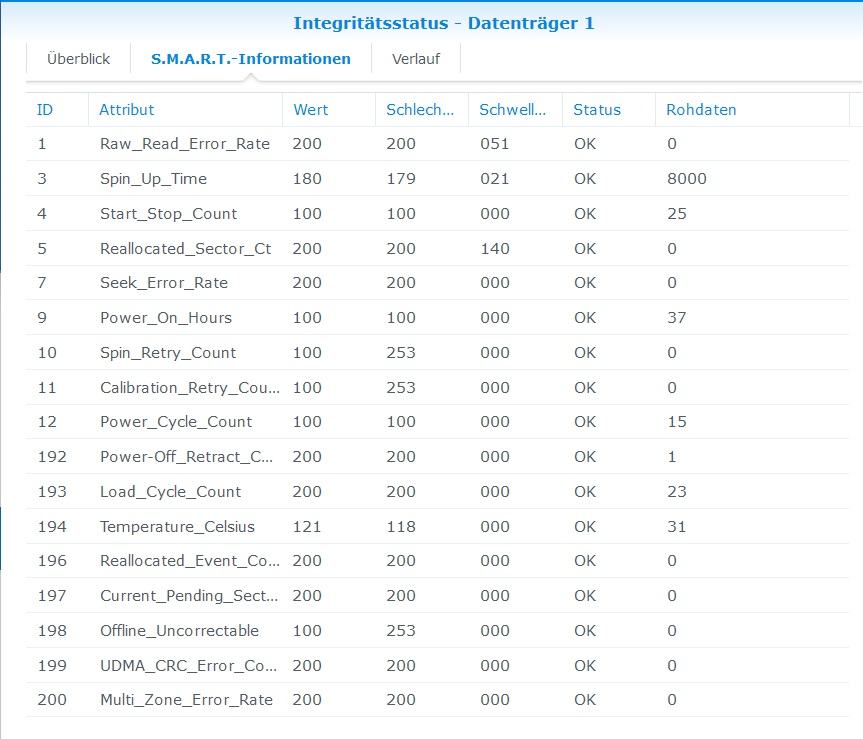Select the Offline_Uncorrectable attribute
This screenshot has width=863, height=739.
pos(179,631)
